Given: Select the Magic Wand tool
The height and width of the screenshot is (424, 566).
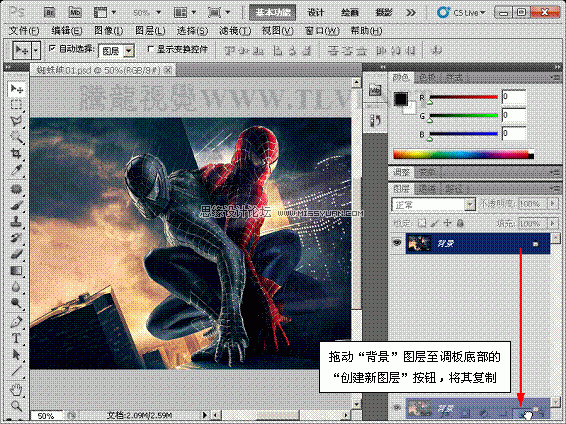Looking at the screenshot, I should [x=16, y=137].
